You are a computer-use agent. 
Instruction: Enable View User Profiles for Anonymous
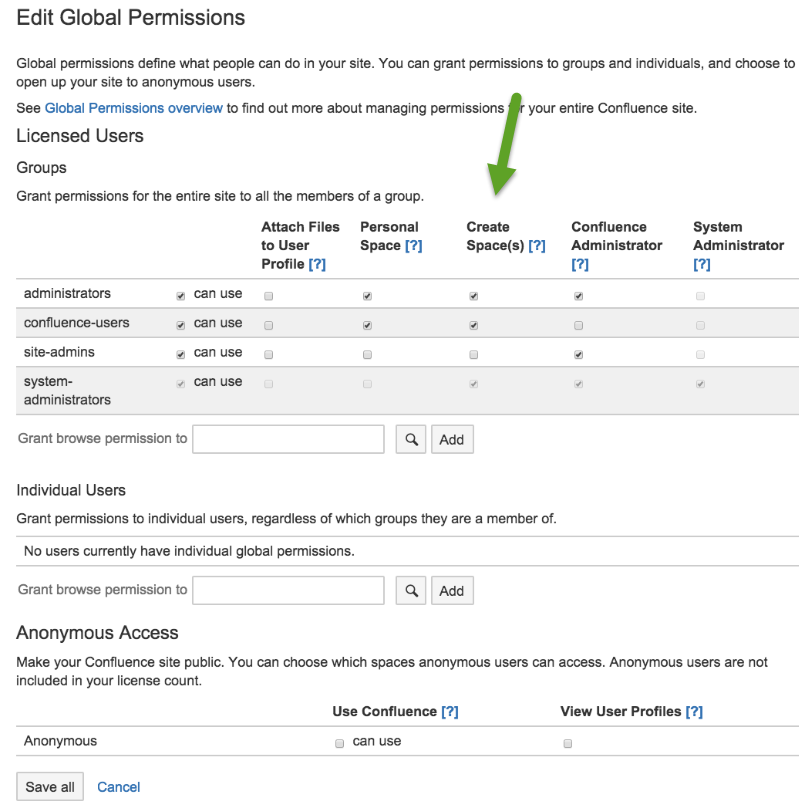pyautogui.click(x=568, y=743)
